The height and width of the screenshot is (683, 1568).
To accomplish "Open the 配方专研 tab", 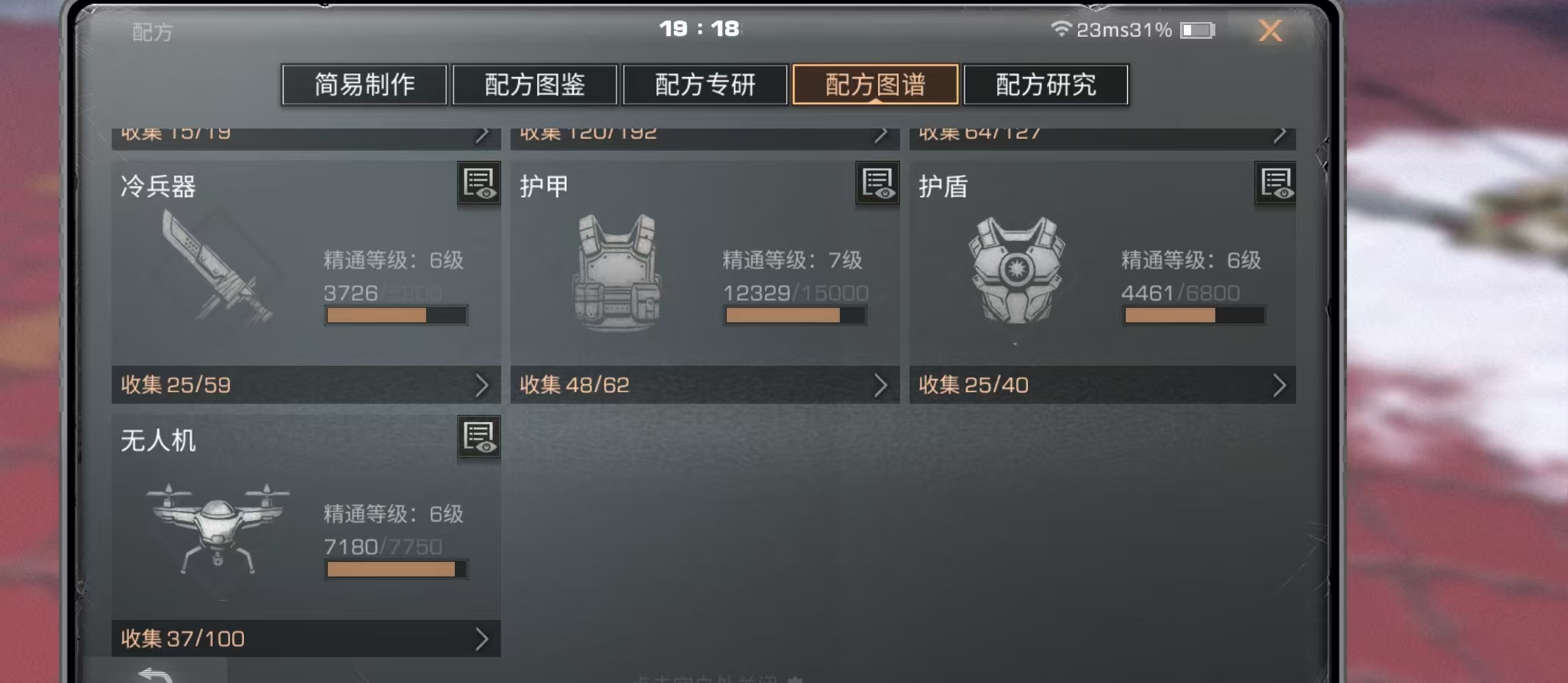I will click(x=705, y=84).
